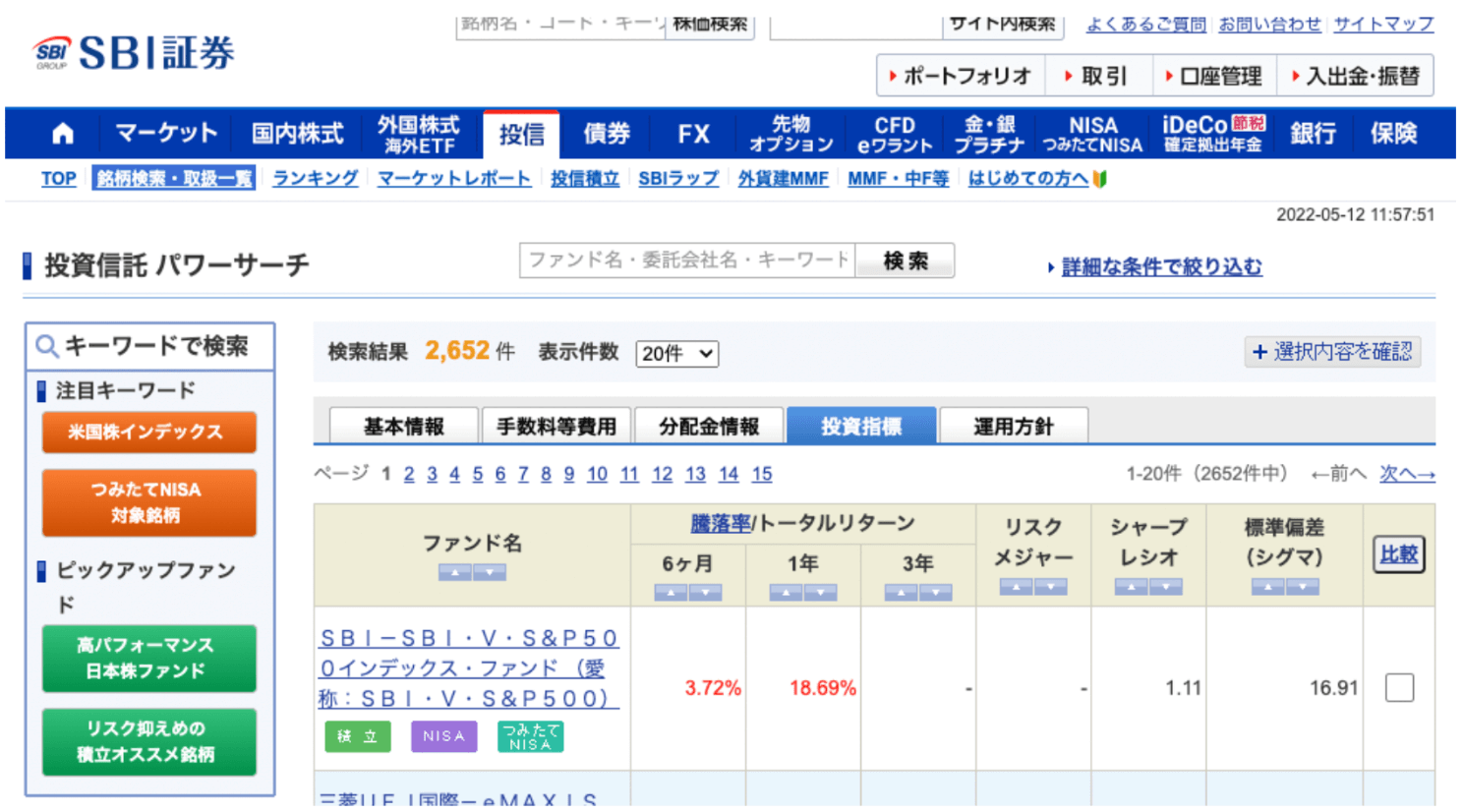Open 口座管理 from the top toolbar

[1214, 75]
